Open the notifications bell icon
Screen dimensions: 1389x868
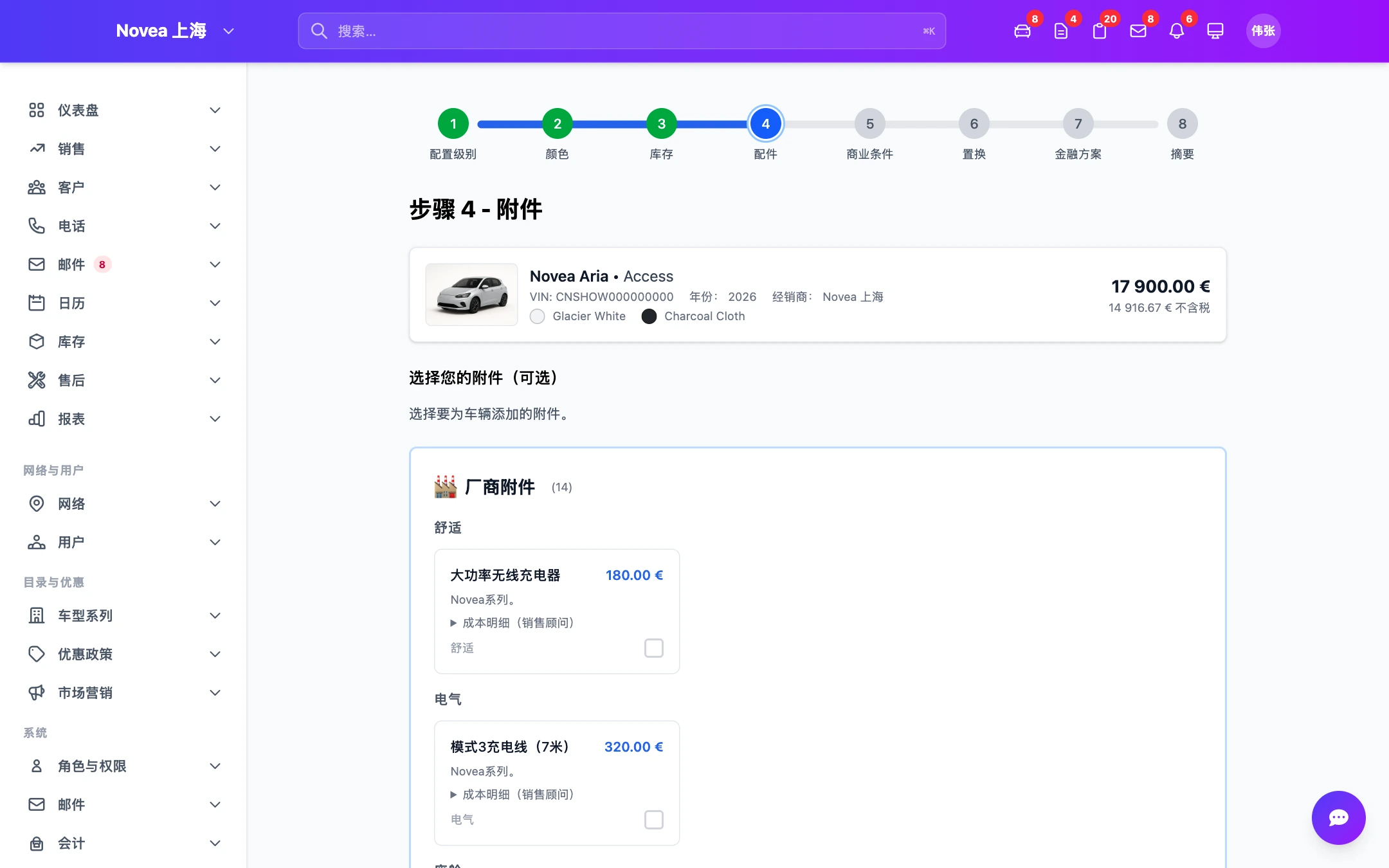click(x=1177, y=31)
